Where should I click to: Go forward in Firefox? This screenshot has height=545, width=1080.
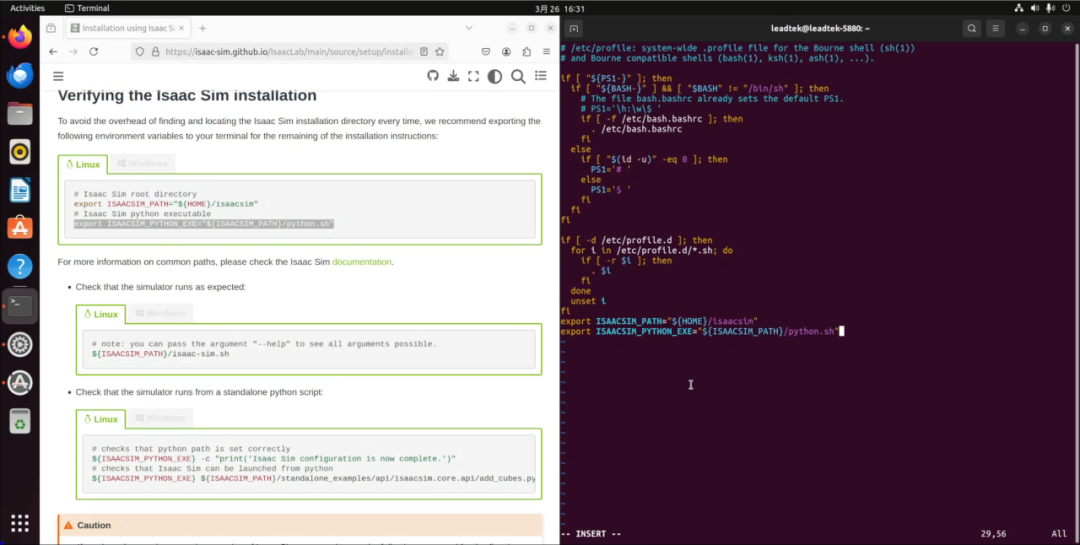[74, 52]
